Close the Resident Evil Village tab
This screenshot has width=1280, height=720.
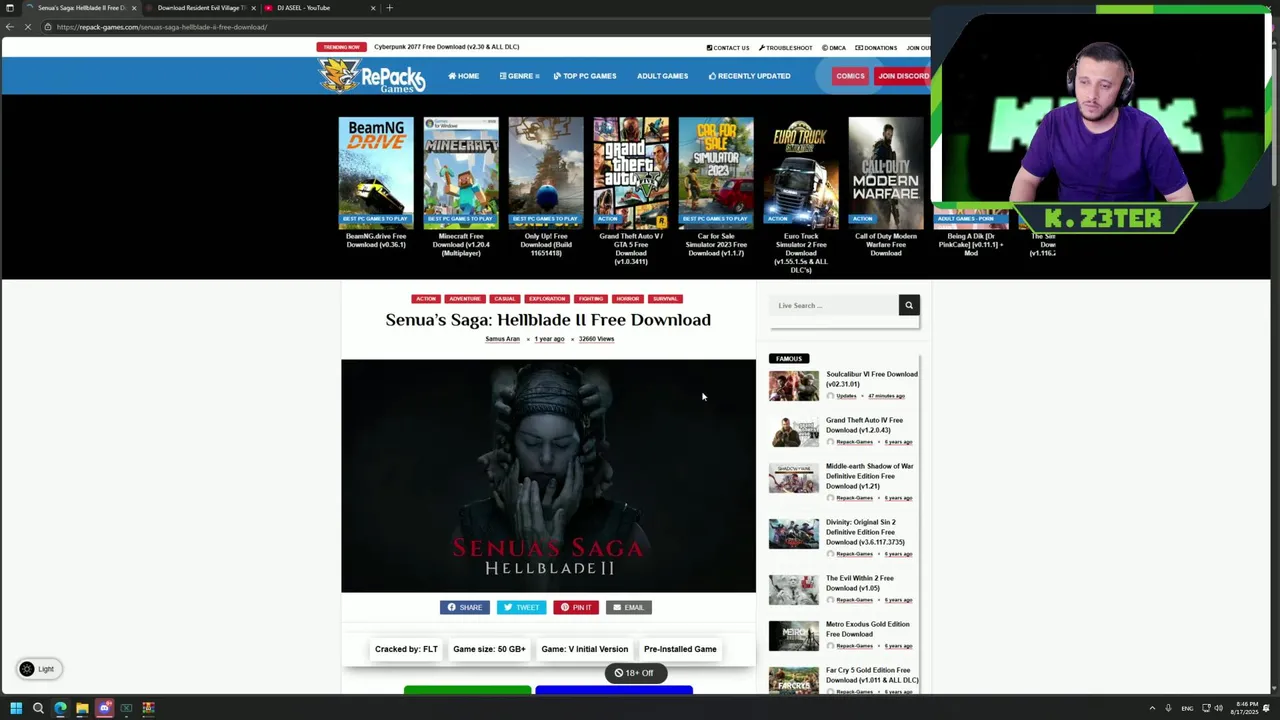point(253,8)
